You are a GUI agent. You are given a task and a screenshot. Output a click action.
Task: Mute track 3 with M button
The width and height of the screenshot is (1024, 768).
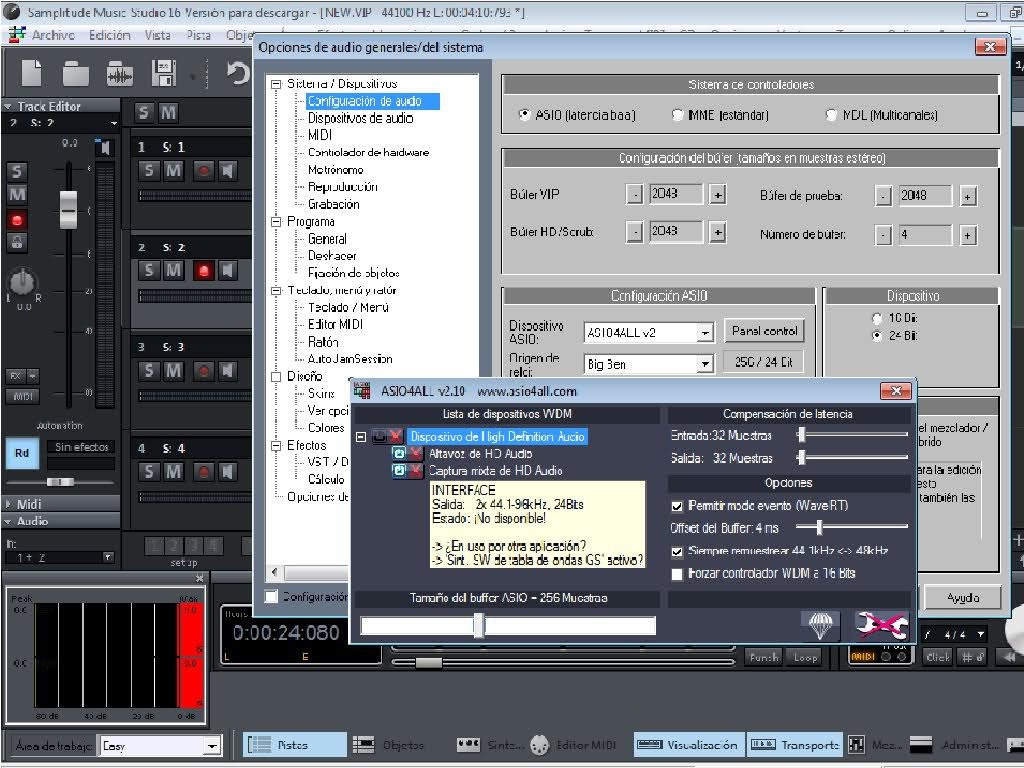point(173,371)
